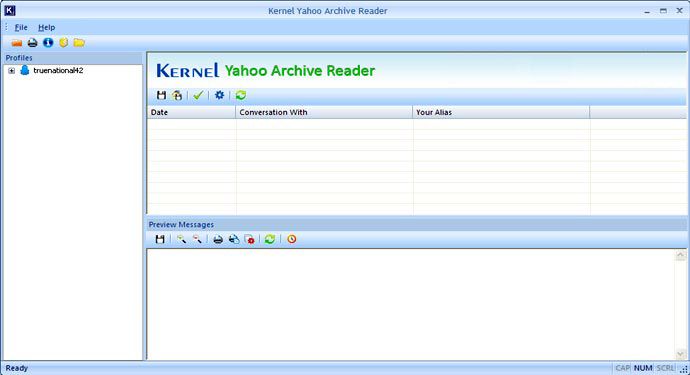Click the CAP indicator in status bar
Viewport: 690px width, 375px height.
[623, 368]
